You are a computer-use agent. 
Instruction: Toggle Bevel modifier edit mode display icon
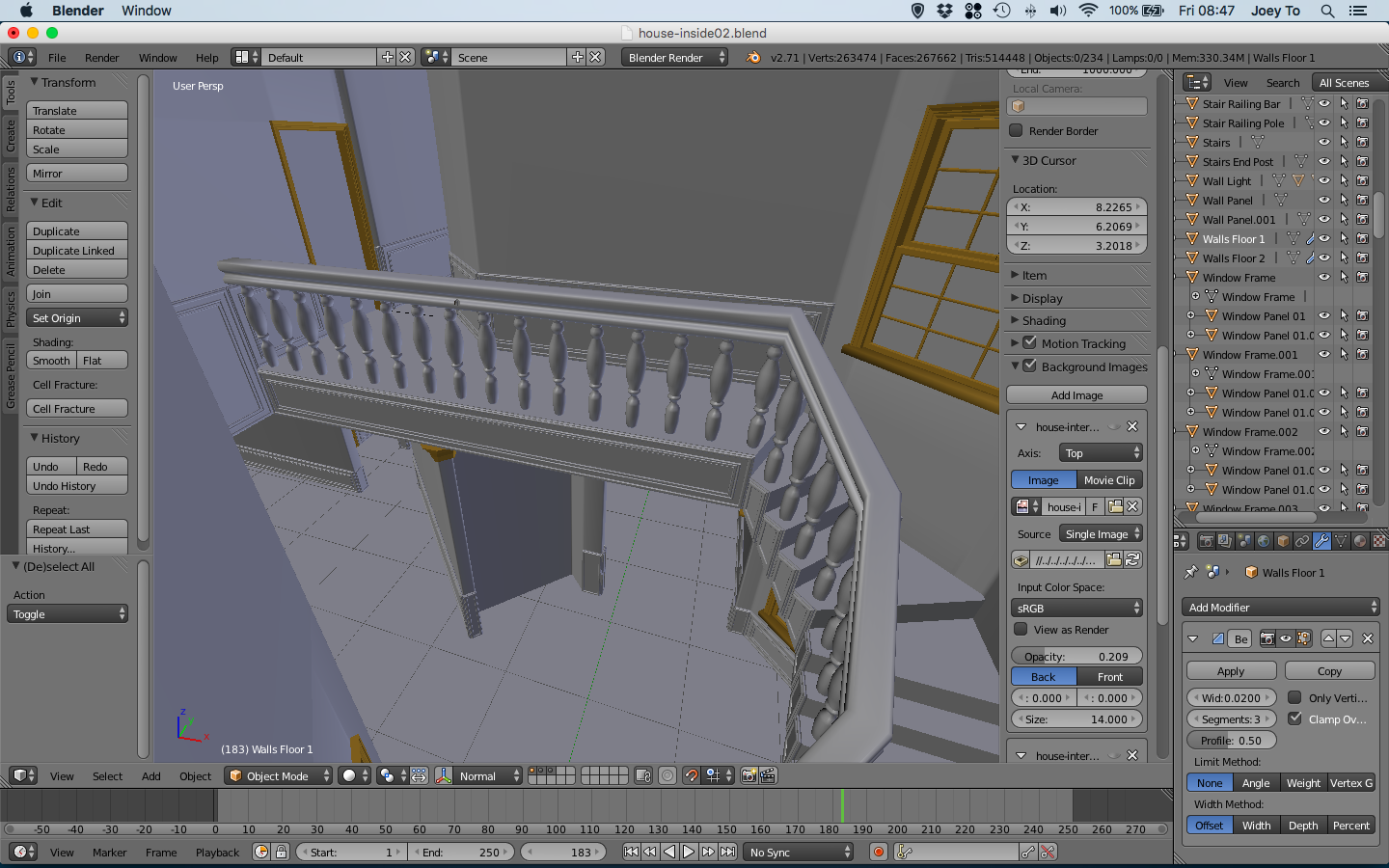[1304, 638]
